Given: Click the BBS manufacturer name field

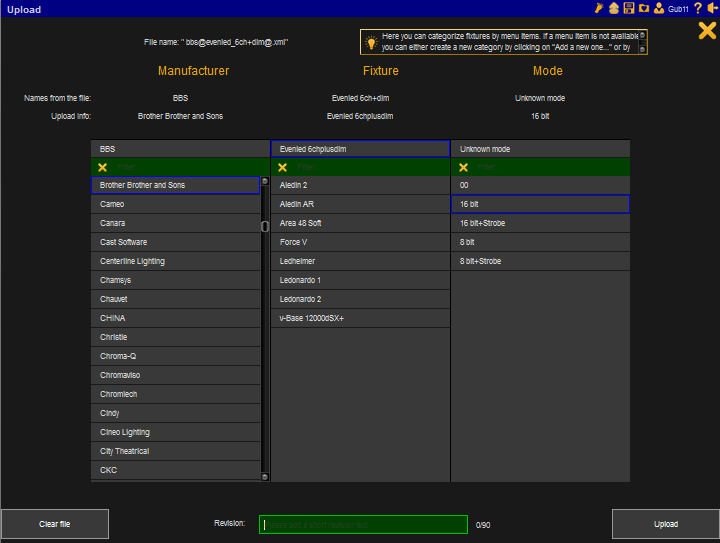Looking at the screenshot, I should [x=180, y=149].
